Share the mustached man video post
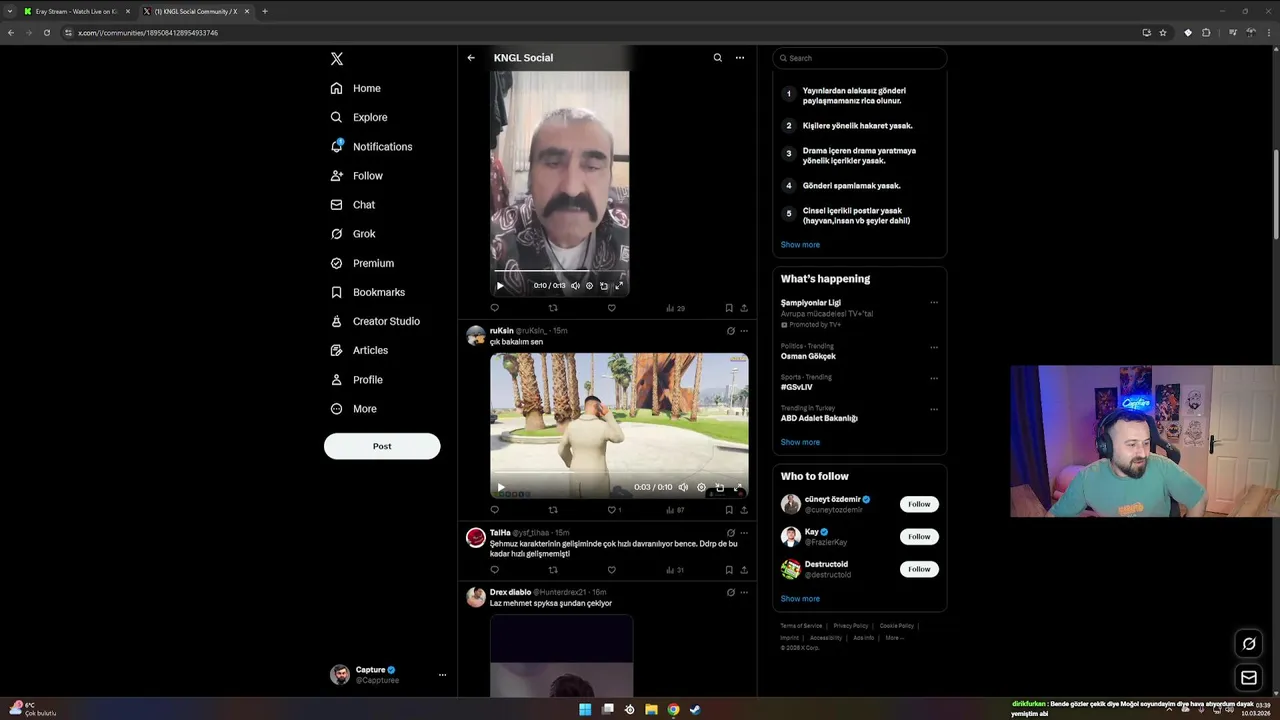The width and height of the screenshot is (1280, 720). point(744,308)
